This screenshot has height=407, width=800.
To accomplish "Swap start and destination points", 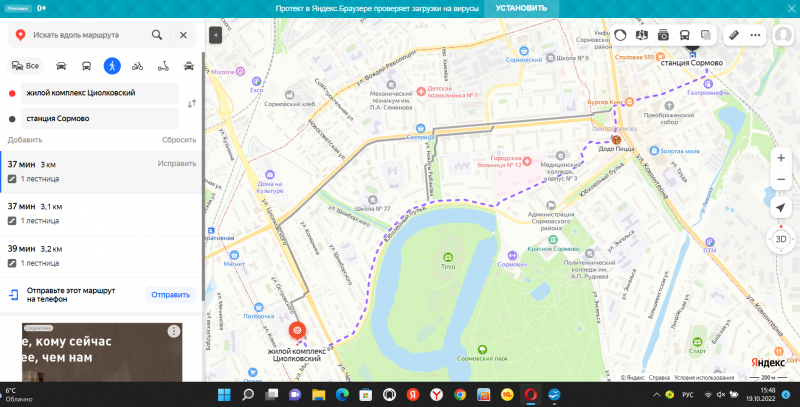I will (191, 104).
